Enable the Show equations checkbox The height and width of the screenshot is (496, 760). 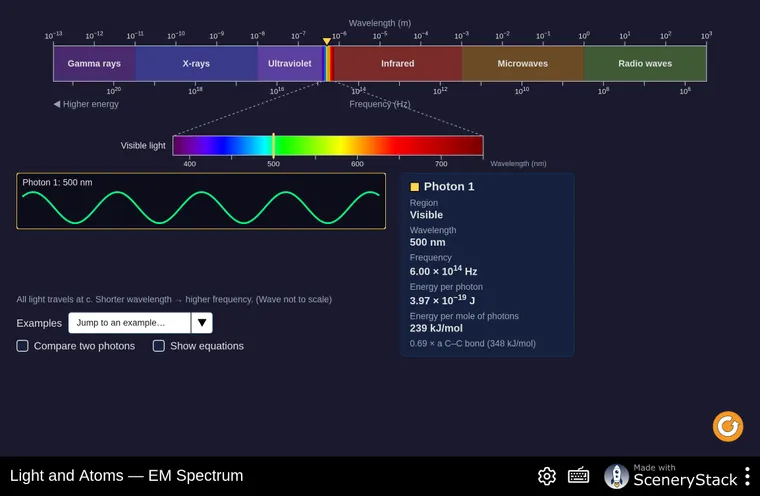158,346
